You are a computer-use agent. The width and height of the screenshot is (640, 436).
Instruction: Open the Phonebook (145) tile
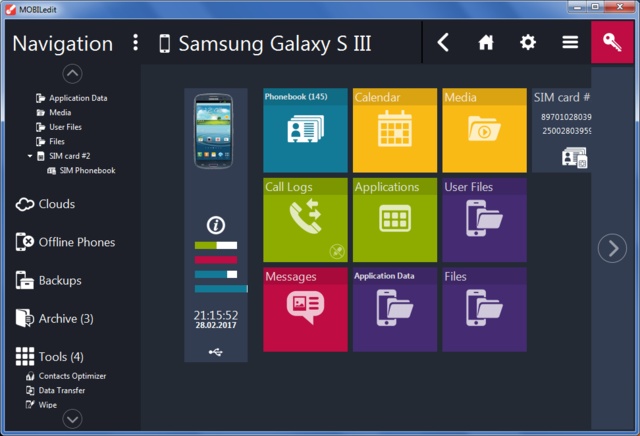305,130
